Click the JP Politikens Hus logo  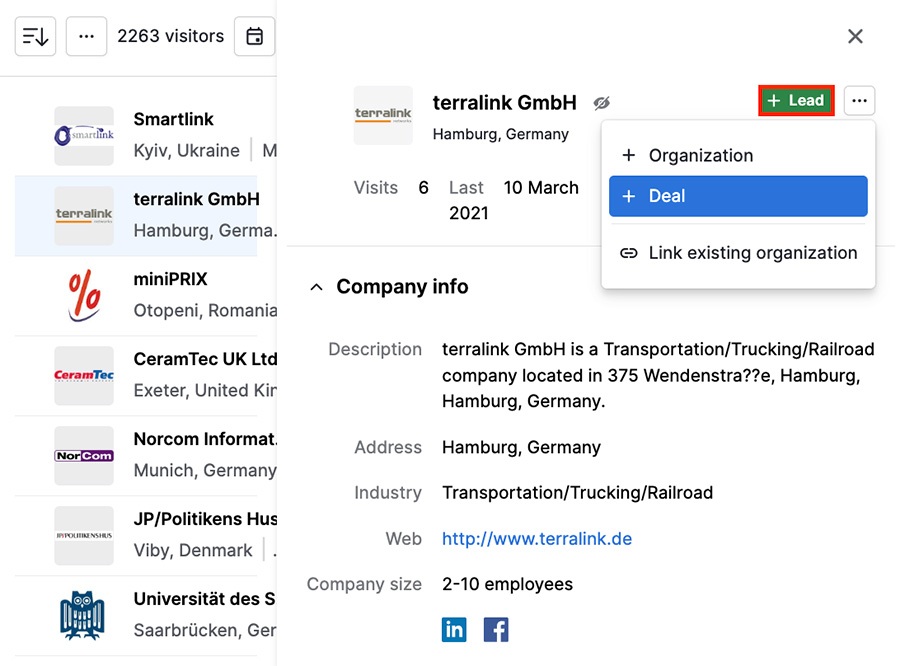(84, 536)
